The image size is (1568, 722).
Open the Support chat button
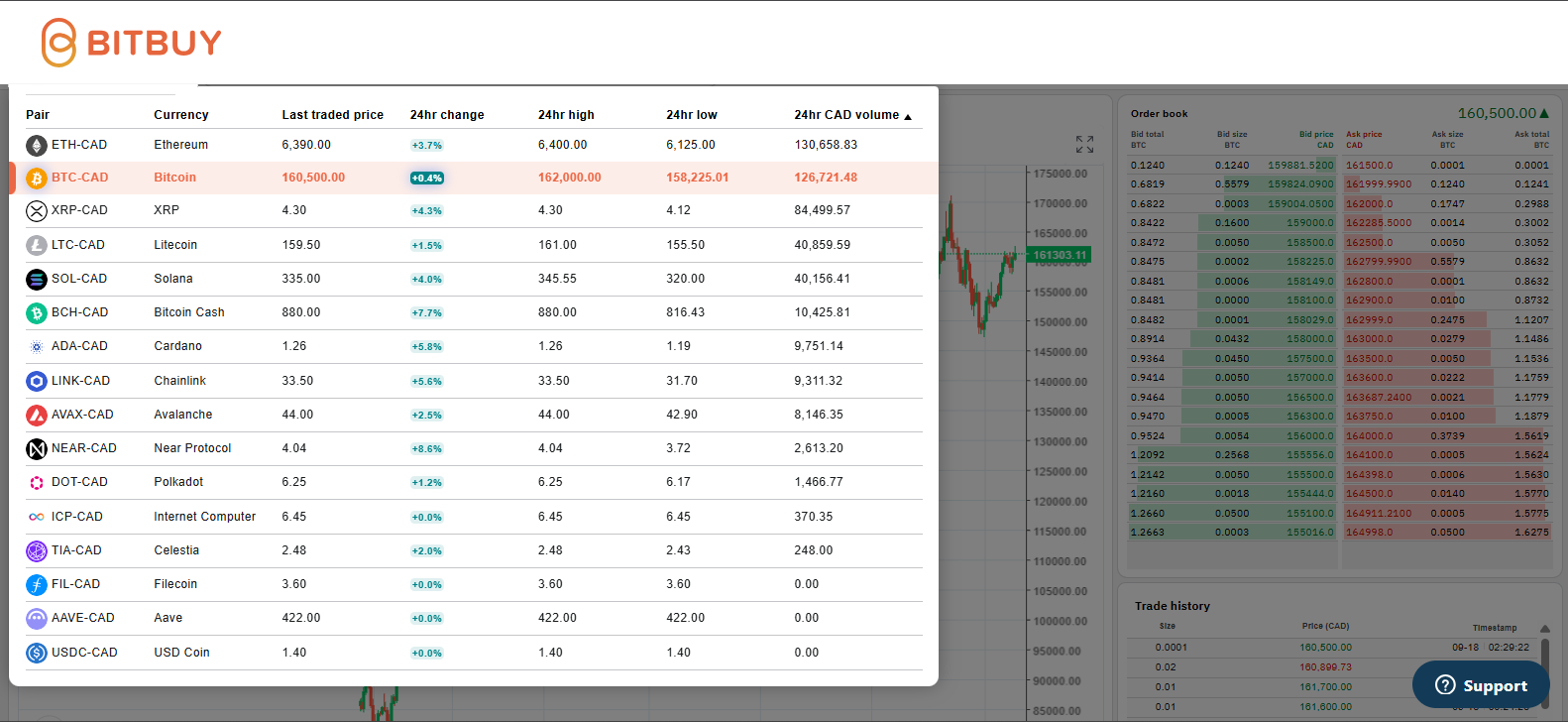(x=1481, y=685)
